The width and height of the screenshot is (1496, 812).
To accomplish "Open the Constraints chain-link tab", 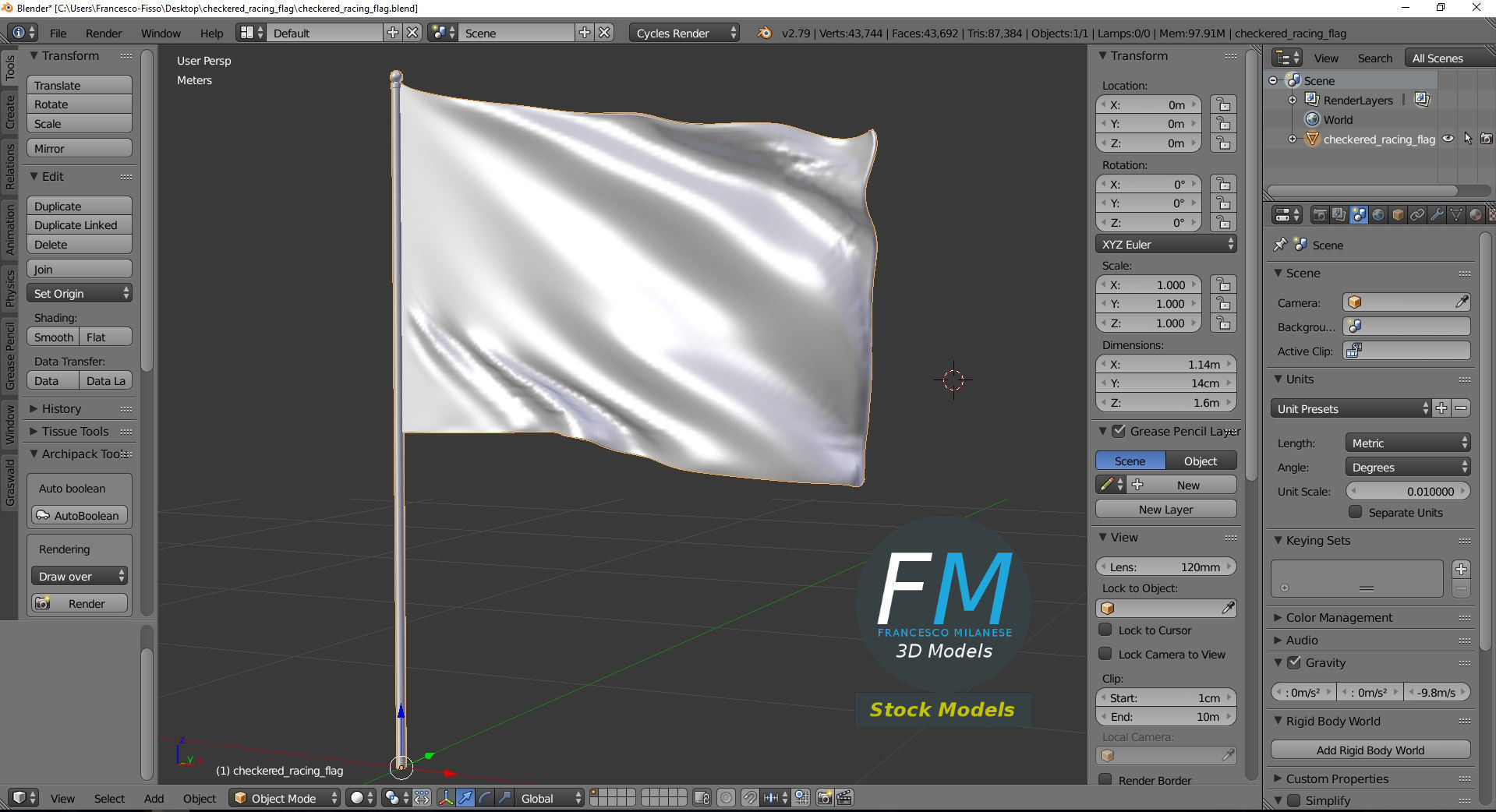I will pyautogui.click(x=1417, y=215).
